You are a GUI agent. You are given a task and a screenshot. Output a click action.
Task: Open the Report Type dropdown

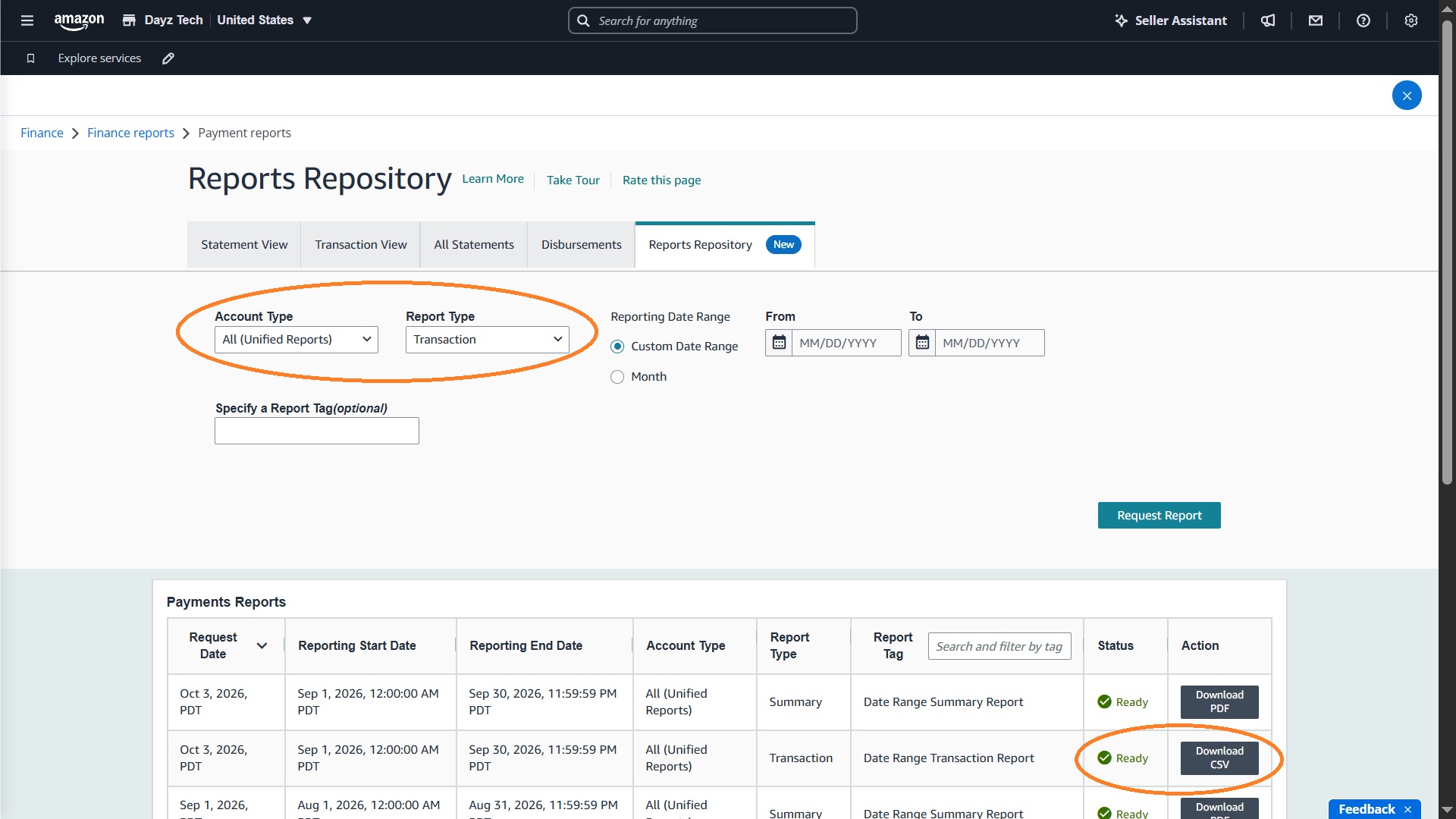488,340
